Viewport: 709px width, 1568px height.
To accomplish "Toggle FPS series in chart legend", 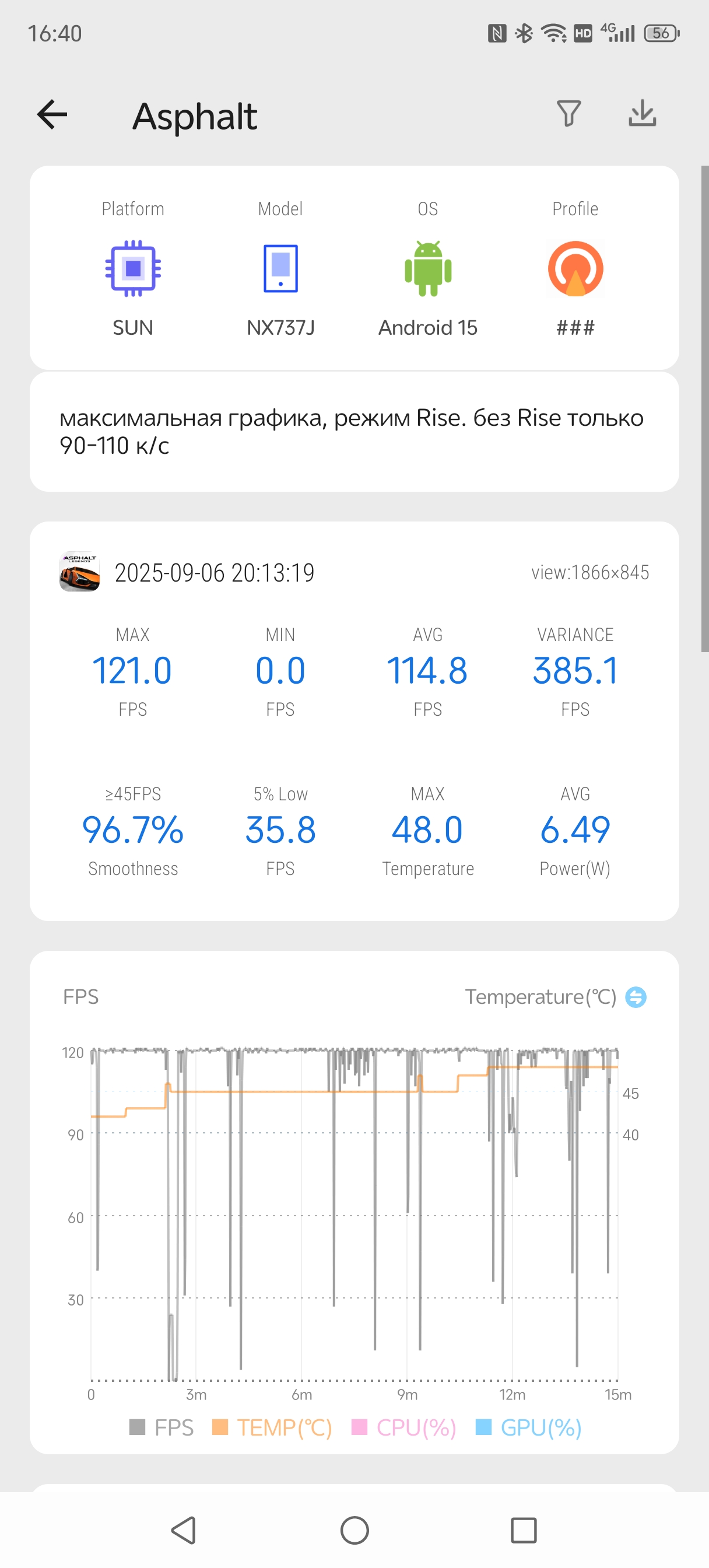I will click(x=162, y=1427).
